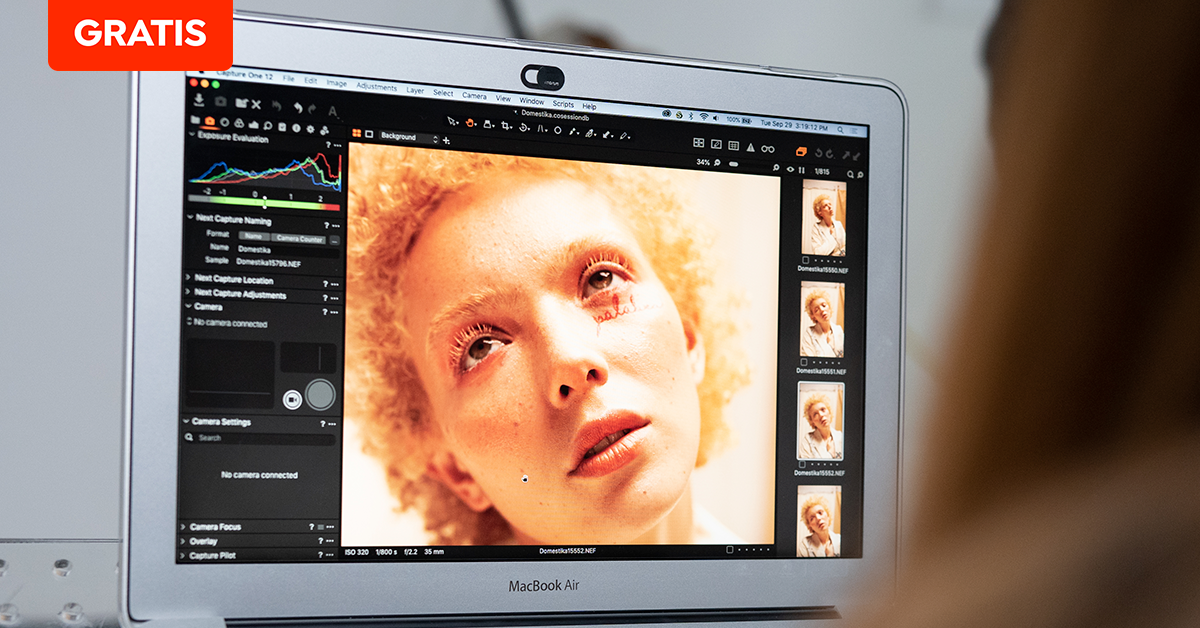Viewport: 1200px width, 628px height.
Task: Tick checkbox under Domestika15552.NEF thumbnail
Action: [x=802, y=464]
